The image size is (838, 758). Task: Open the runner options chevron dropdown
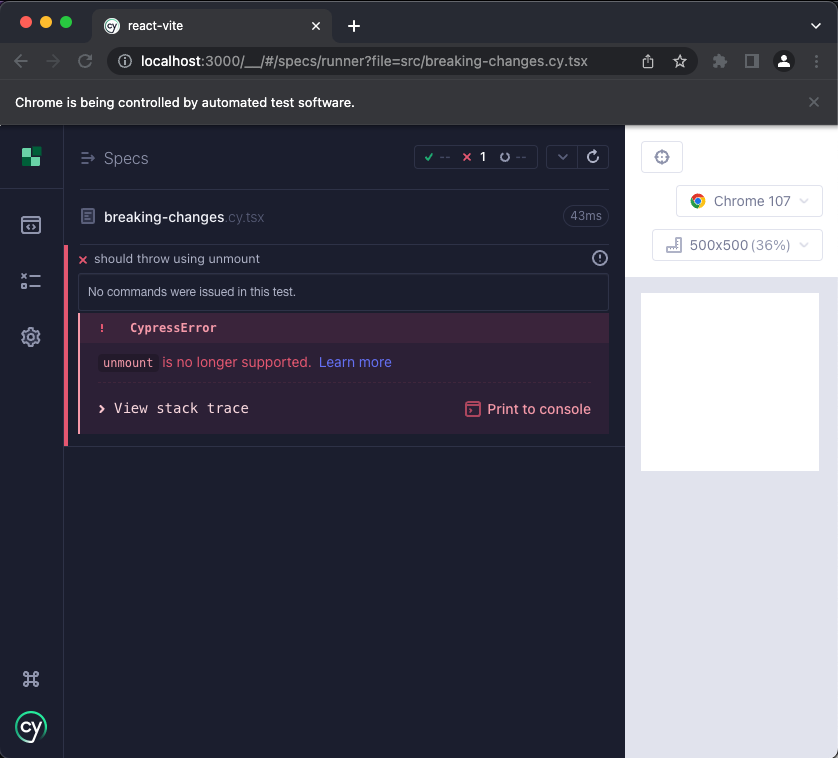coord(562,157)
